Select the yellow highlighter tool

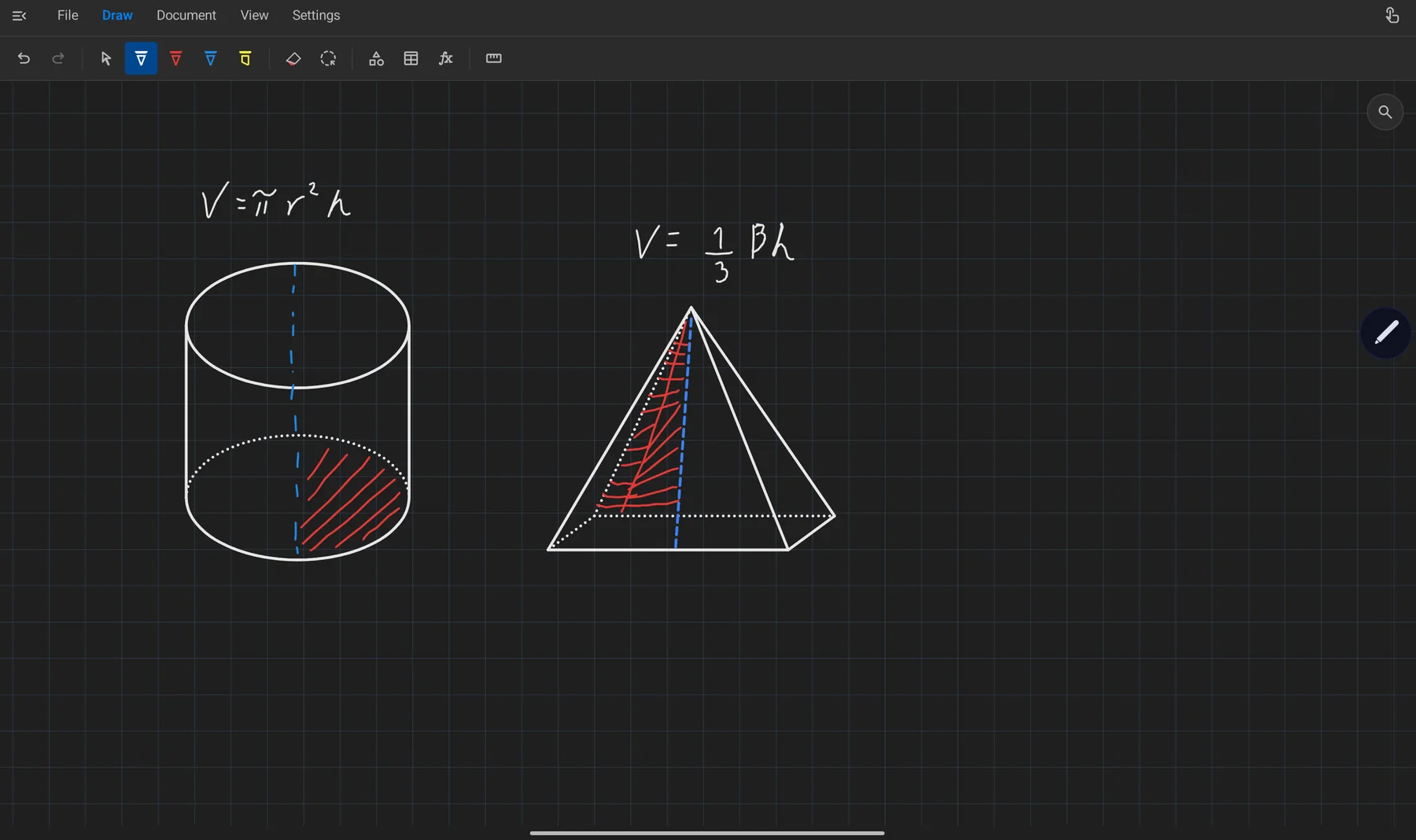[x=245, y=58]
